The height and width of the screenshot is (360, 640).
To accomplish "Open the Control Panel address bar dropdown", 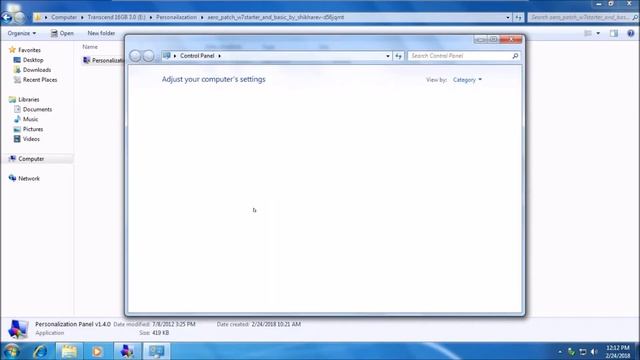I will [388, 56].
